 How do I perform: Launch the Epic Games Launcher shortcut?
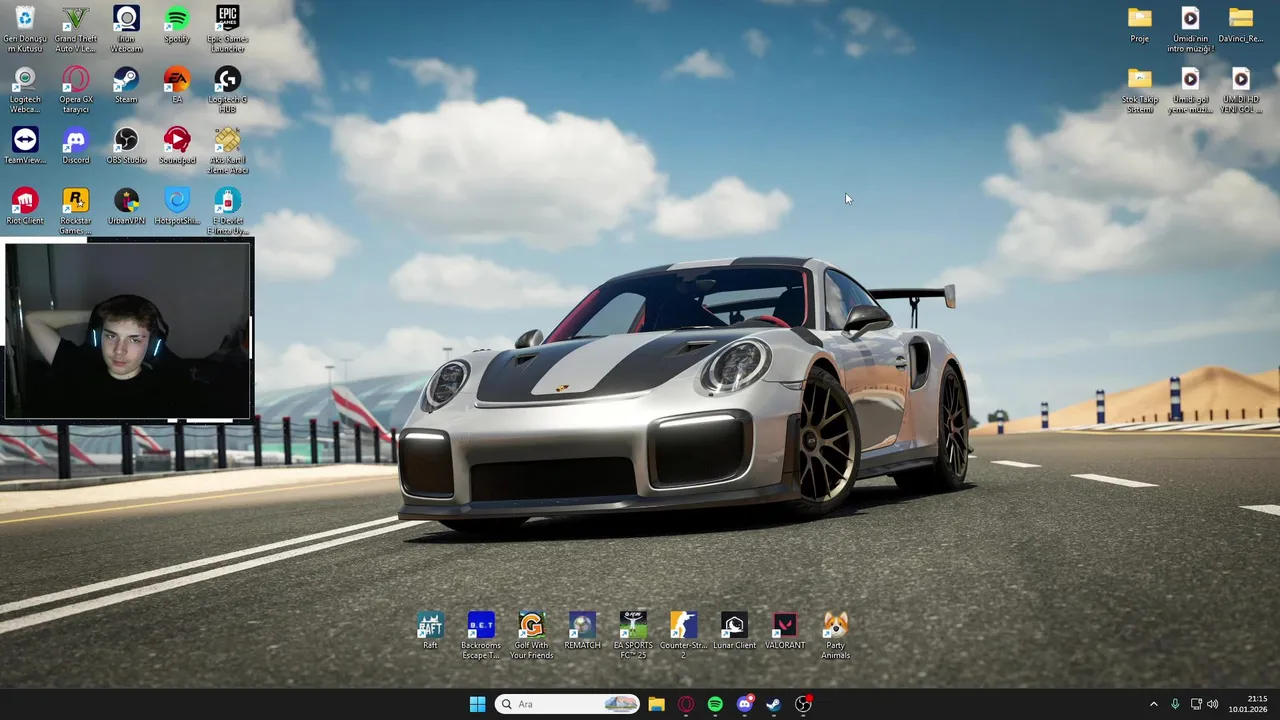point(227,30)
